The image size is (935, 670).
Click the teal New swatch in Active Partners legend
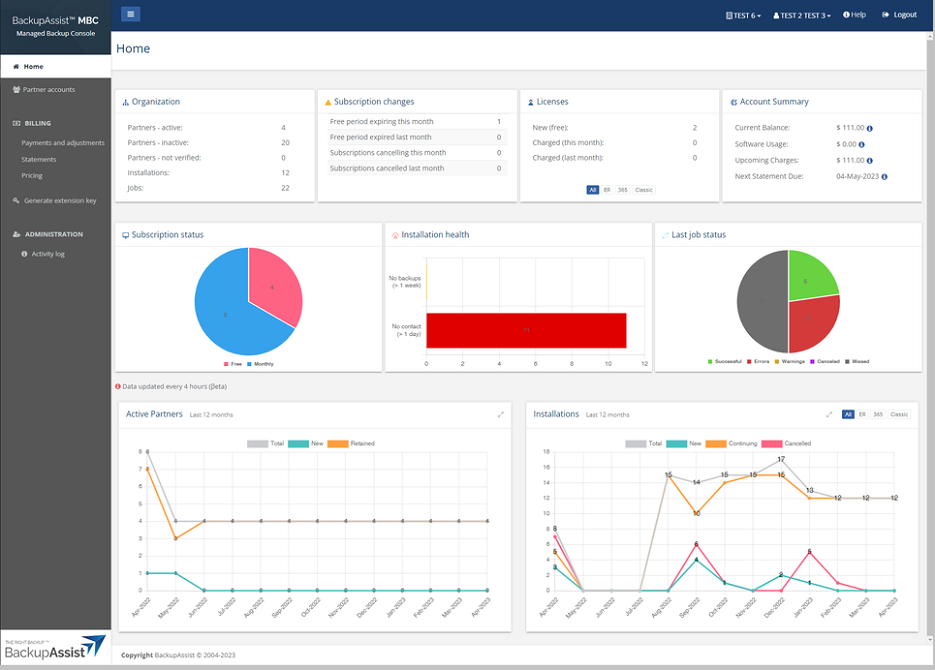(x=298, y=443)
